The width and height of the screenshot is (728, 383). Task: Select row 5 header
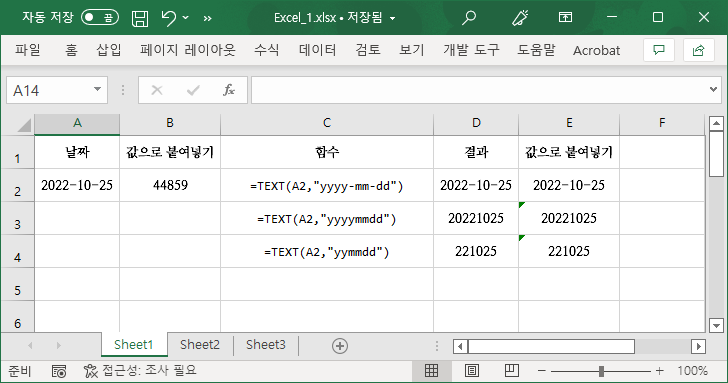coord(18,284)
